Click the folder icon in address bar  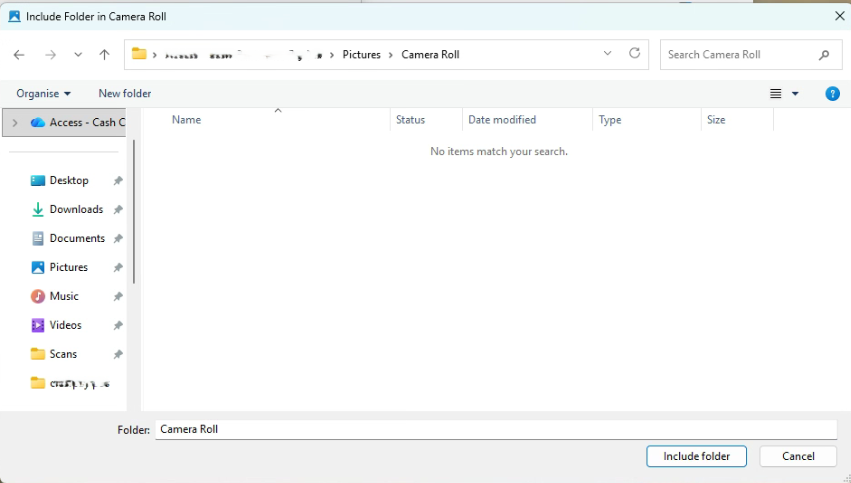coord(139,54)
